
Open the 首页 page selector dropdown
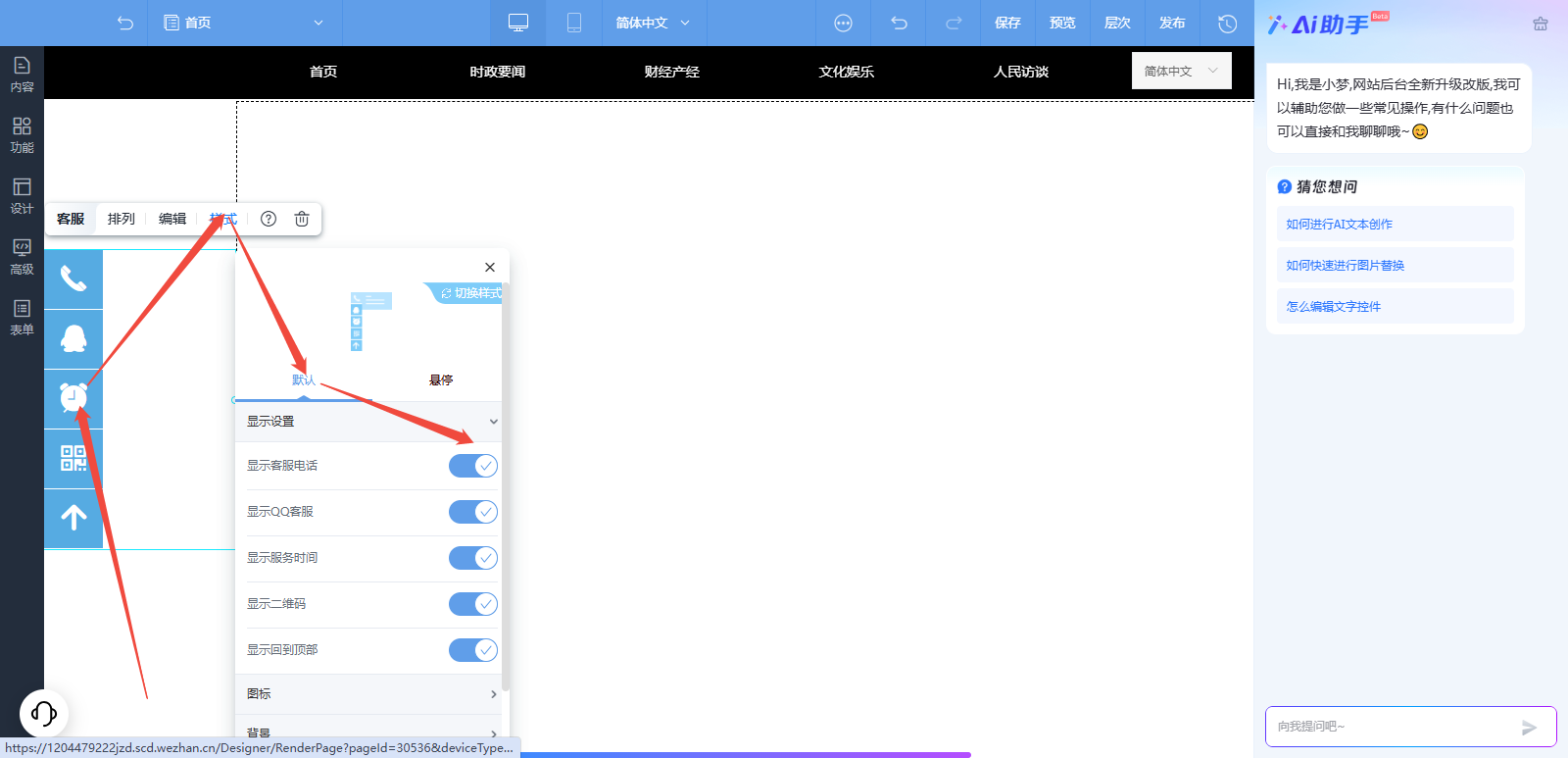[x=245, y=23]
